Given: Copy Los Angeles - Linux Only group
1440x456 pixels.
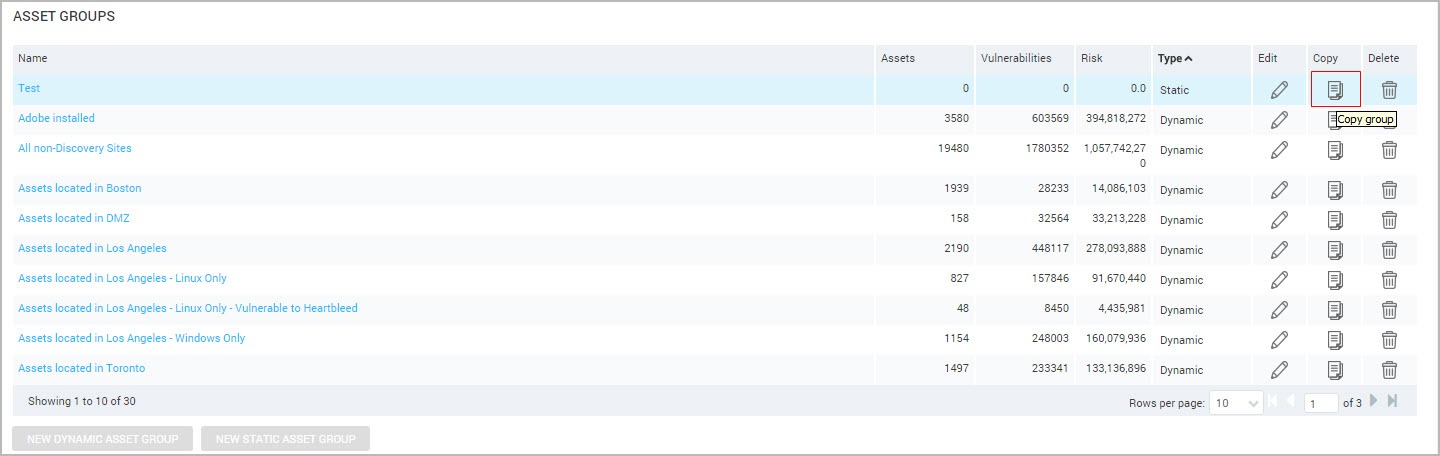Looking at the screenshot, I should [1335, 280].
